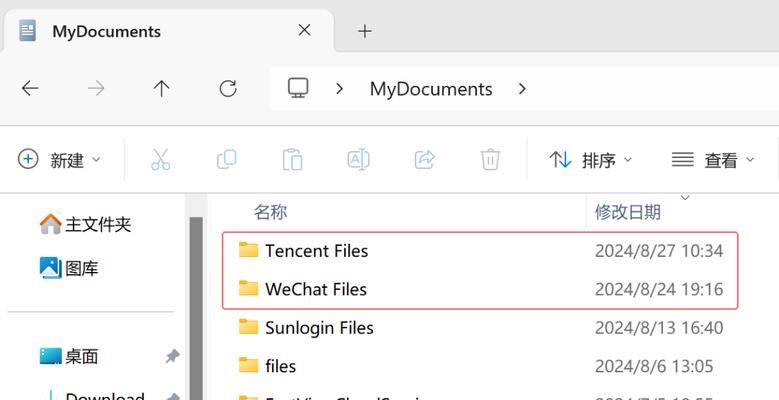Select the folder named files
This screenshot has height=400, width=779.
click(x=281, y=367)
